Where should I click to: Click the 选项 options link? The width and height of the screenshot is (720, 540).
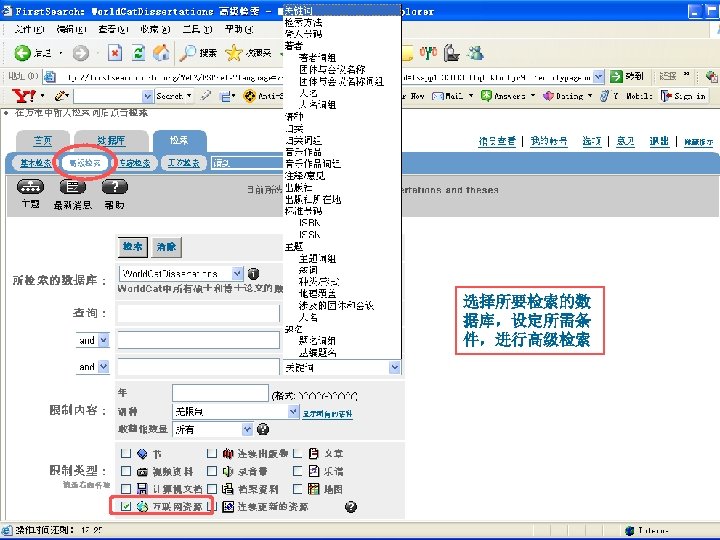coord(591,141)
